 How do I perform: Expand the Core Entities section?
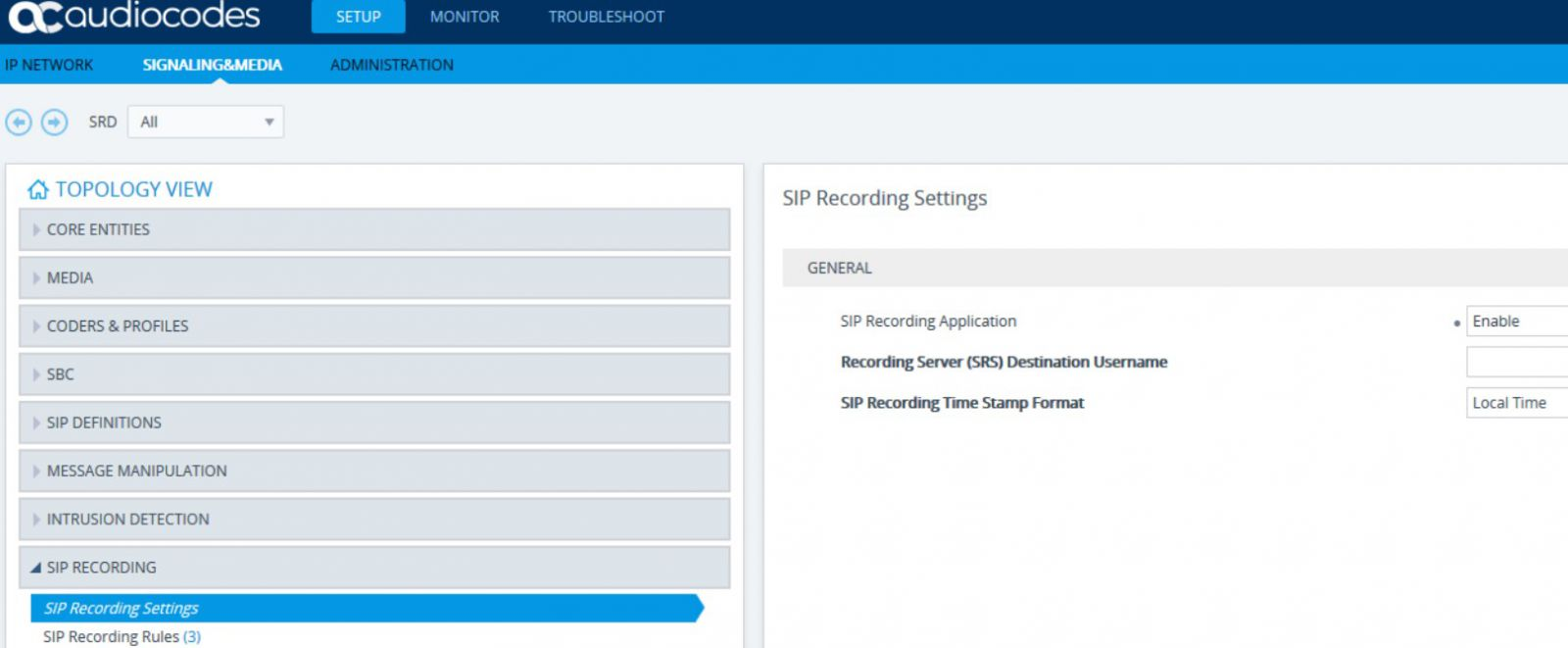[98, 229]
